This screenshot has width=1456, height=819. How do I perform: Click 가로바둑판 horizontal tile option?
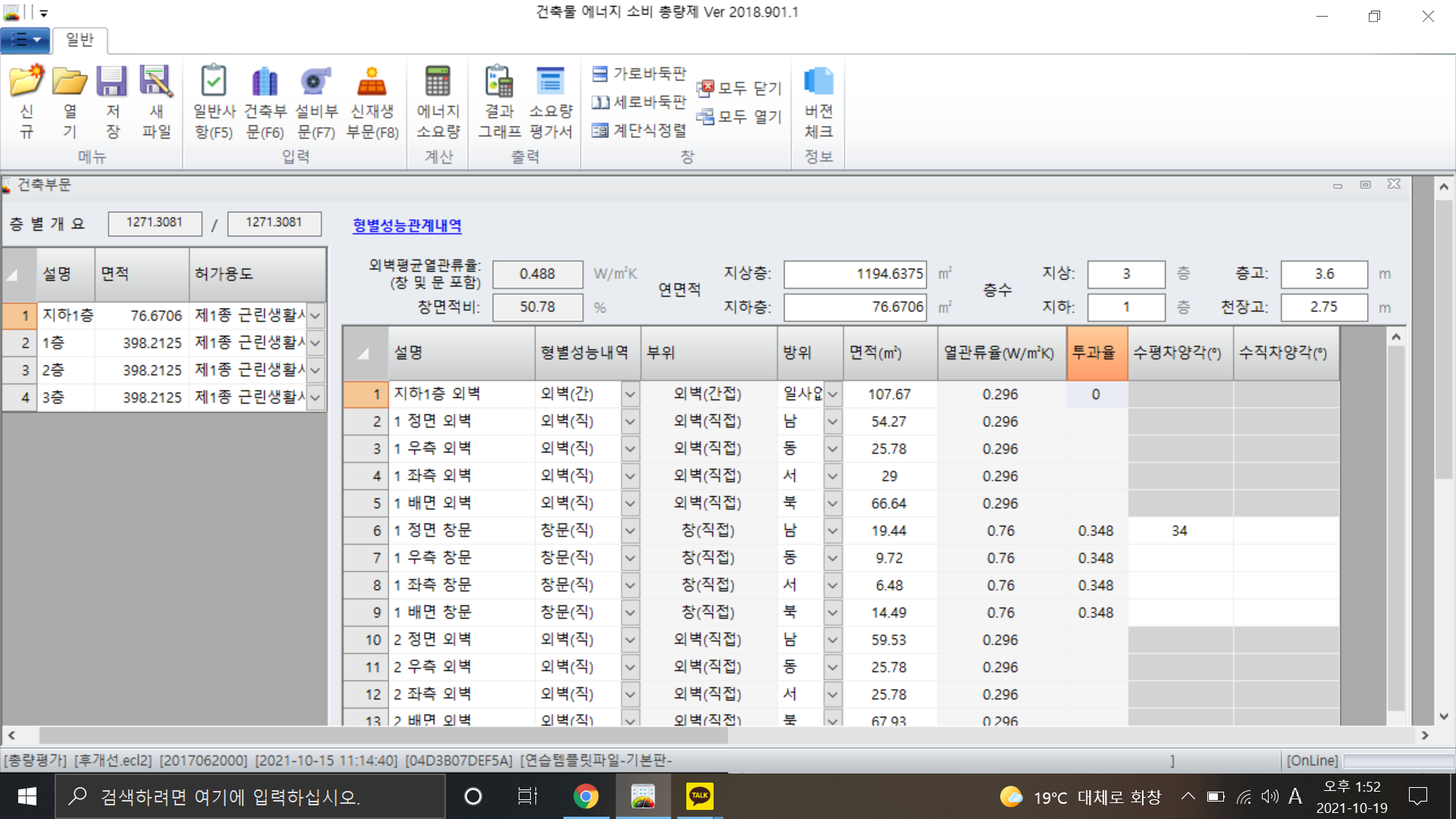point(639,74)
